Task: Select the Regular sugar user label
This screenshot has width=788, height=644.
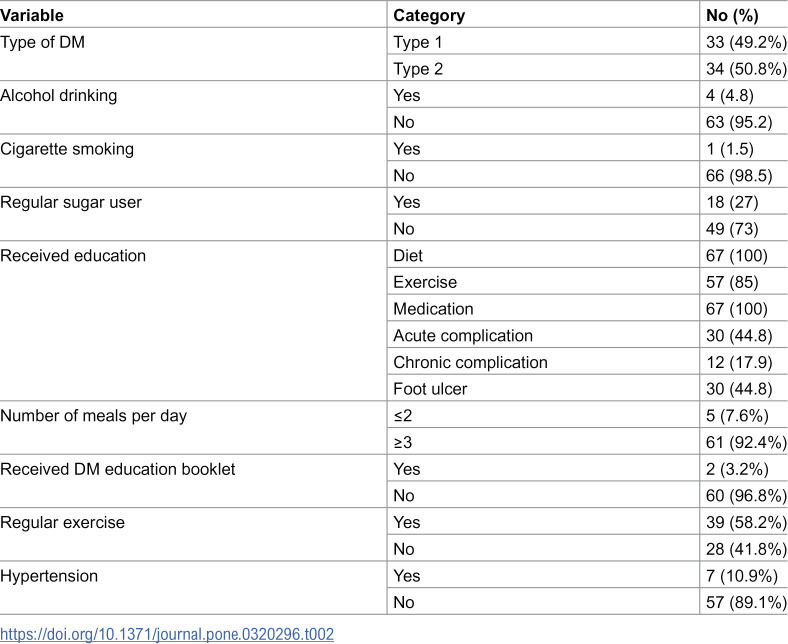Action: pos(71,202)
